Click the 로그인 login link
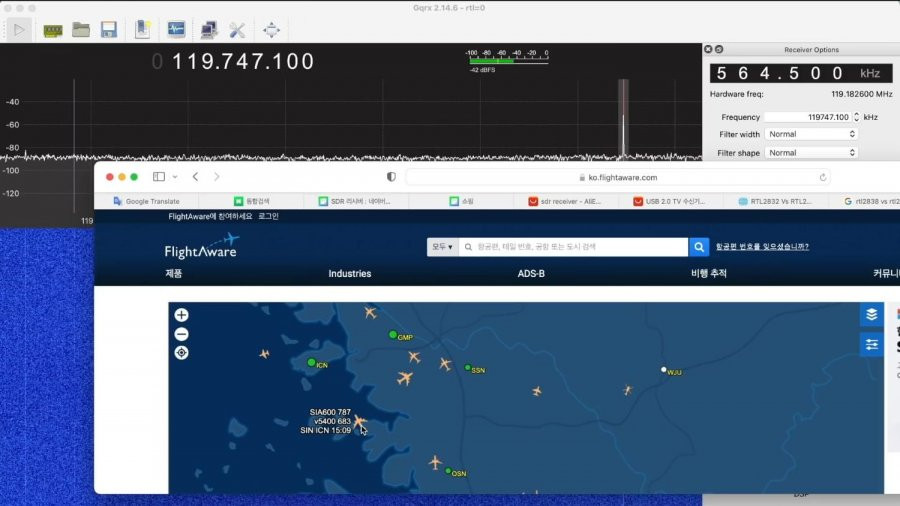Image resolution: width=900 pixels, height=506 pixels. tap(268, 216)
